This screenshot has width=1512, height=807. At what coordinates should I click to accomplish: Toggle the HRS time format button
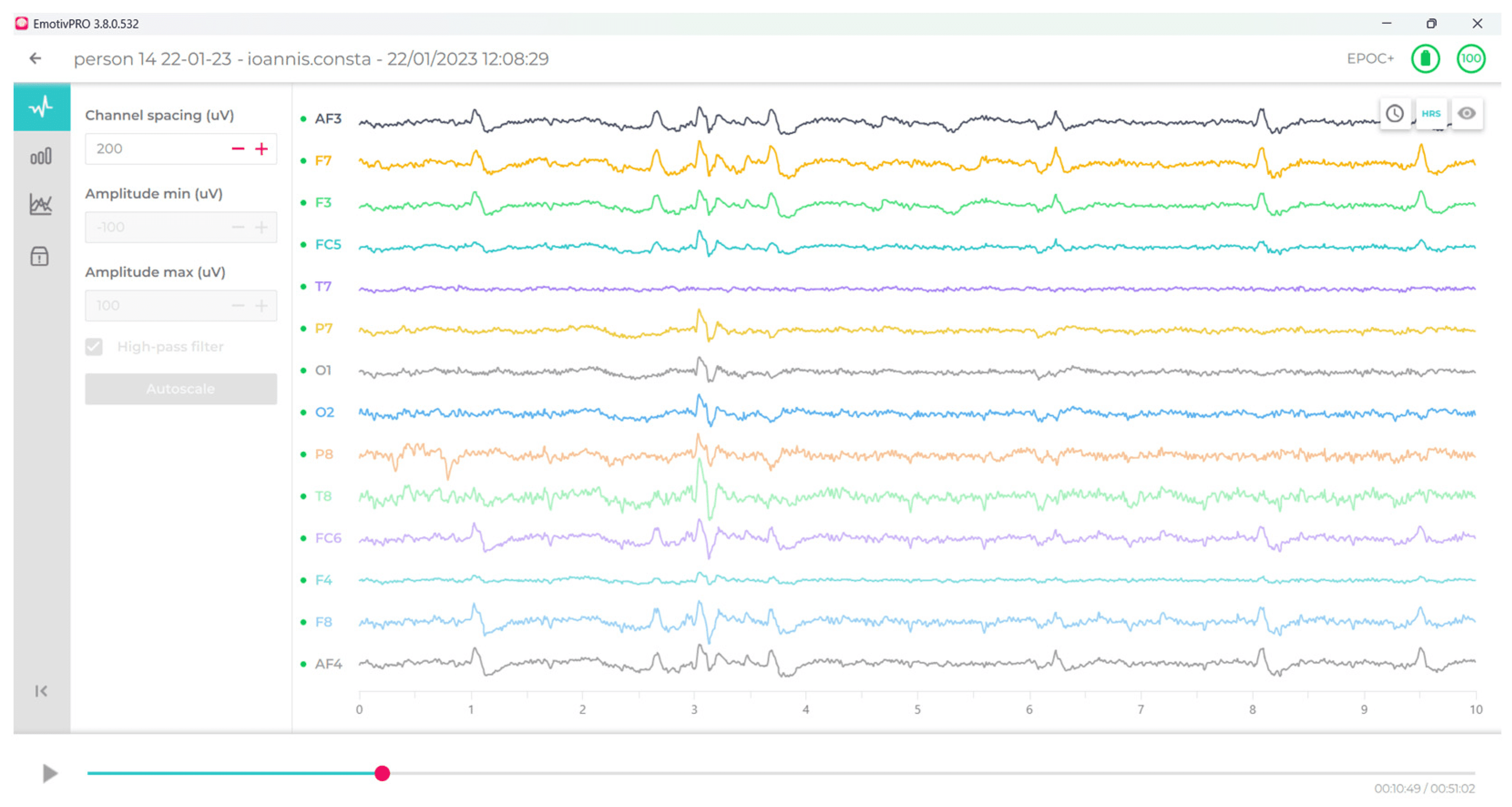pyautogui.click(x=1431, y=113)
